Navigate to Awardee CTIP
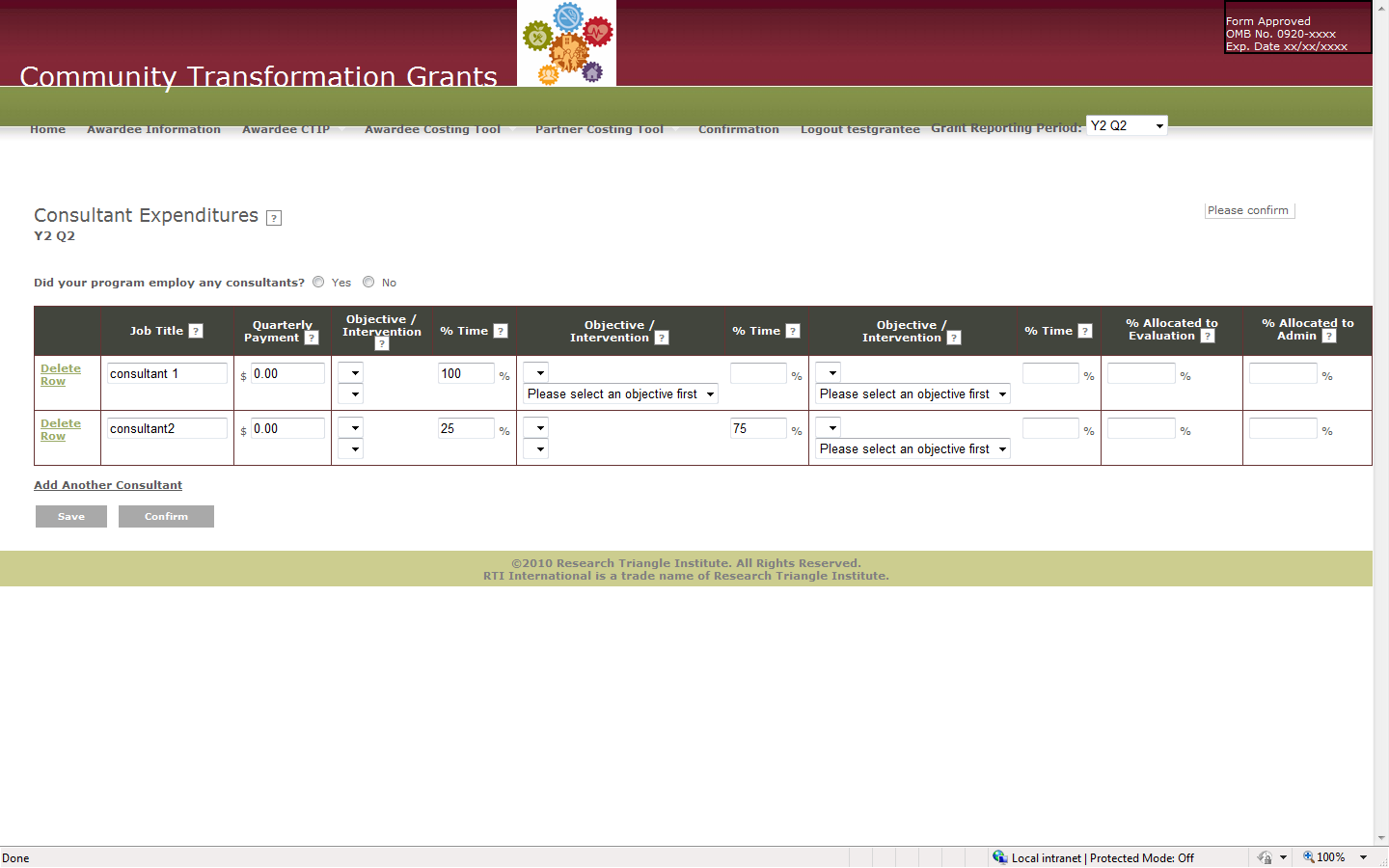This screenshot has width=1389, height=868. (x=286, y=129)
